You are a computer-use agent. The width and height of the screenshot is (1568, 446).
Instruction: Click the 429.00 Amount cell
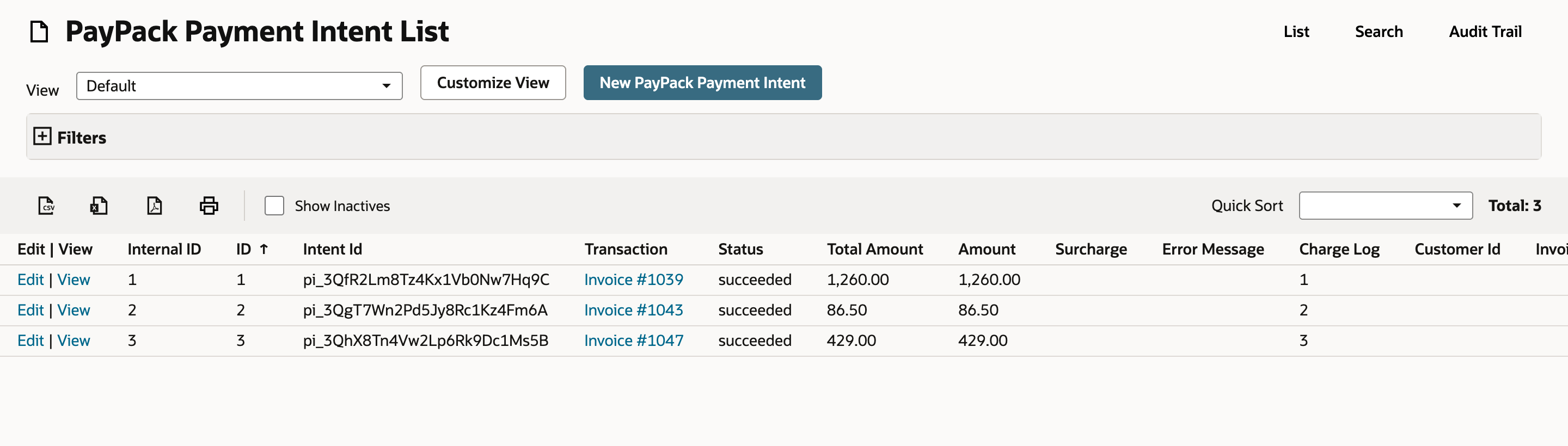click(982, 340)
